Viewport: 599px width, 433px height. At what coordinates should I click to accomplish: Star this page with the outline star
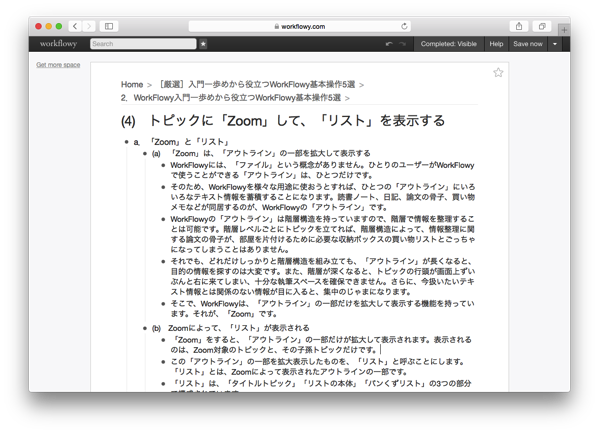(x=498, y=73)
